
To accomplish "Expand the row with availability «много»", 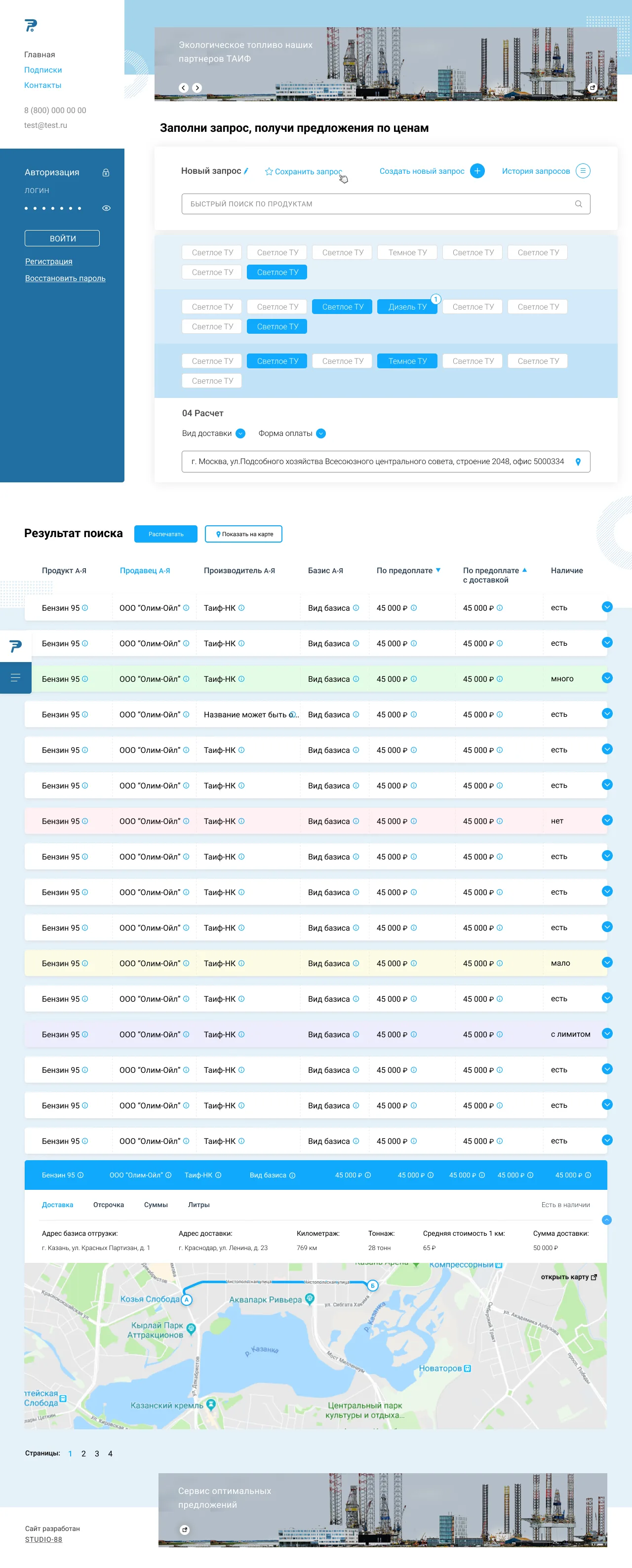I will click(607, 678).
